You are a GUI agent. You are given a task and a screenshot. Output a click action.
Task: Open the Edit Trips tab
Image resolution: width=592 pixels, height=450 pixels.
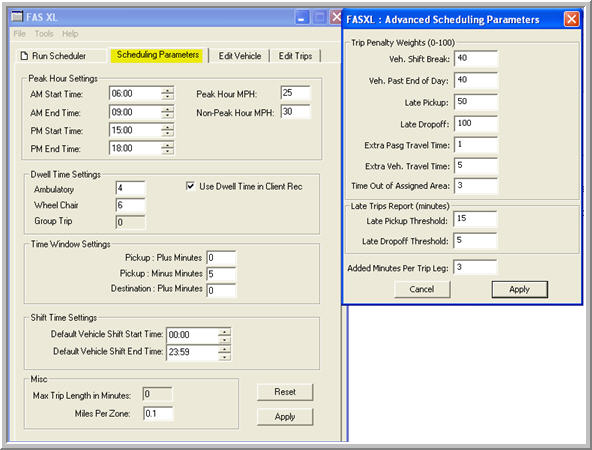(x=295, y=56)
